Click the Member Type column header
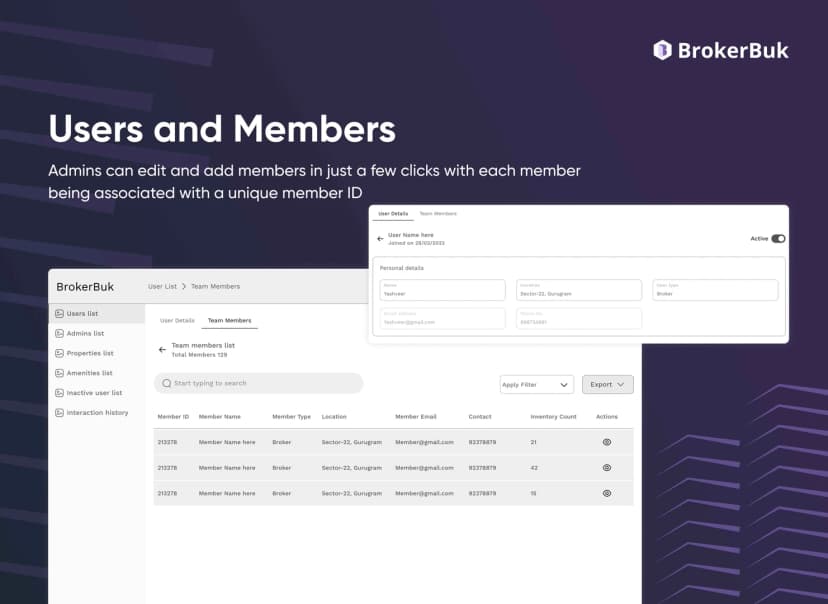 (x=291, y=417)
